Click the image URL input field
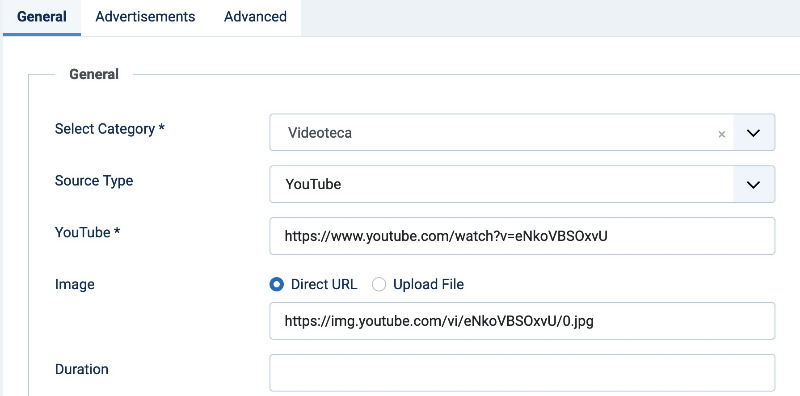Screen dimensions: 800x396 522,321
